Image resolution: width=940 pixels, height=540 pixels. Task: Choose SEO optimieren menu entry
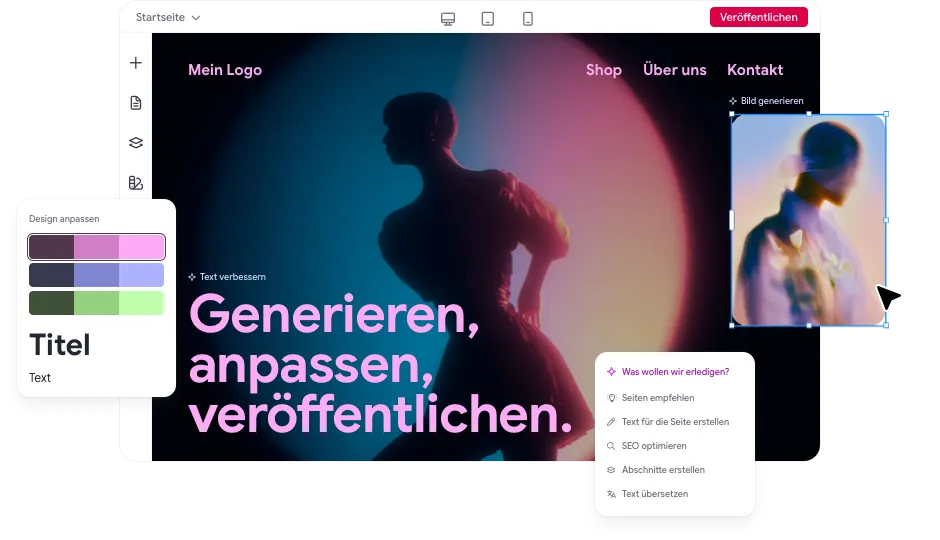(654, 446)
